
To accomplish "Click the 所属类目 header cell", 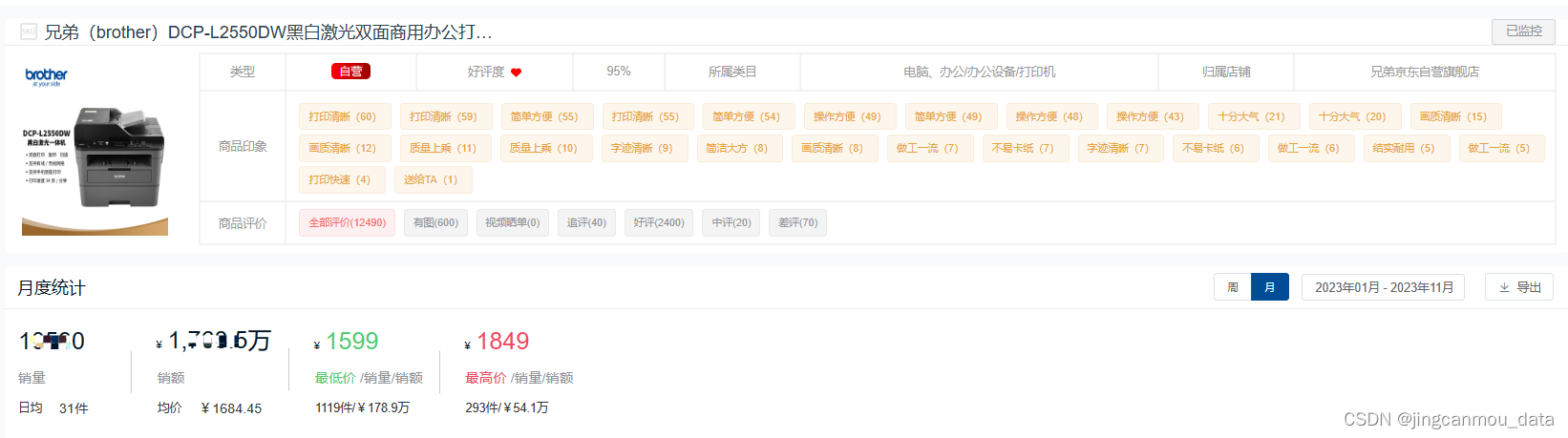I will click(x=732, y=72).
